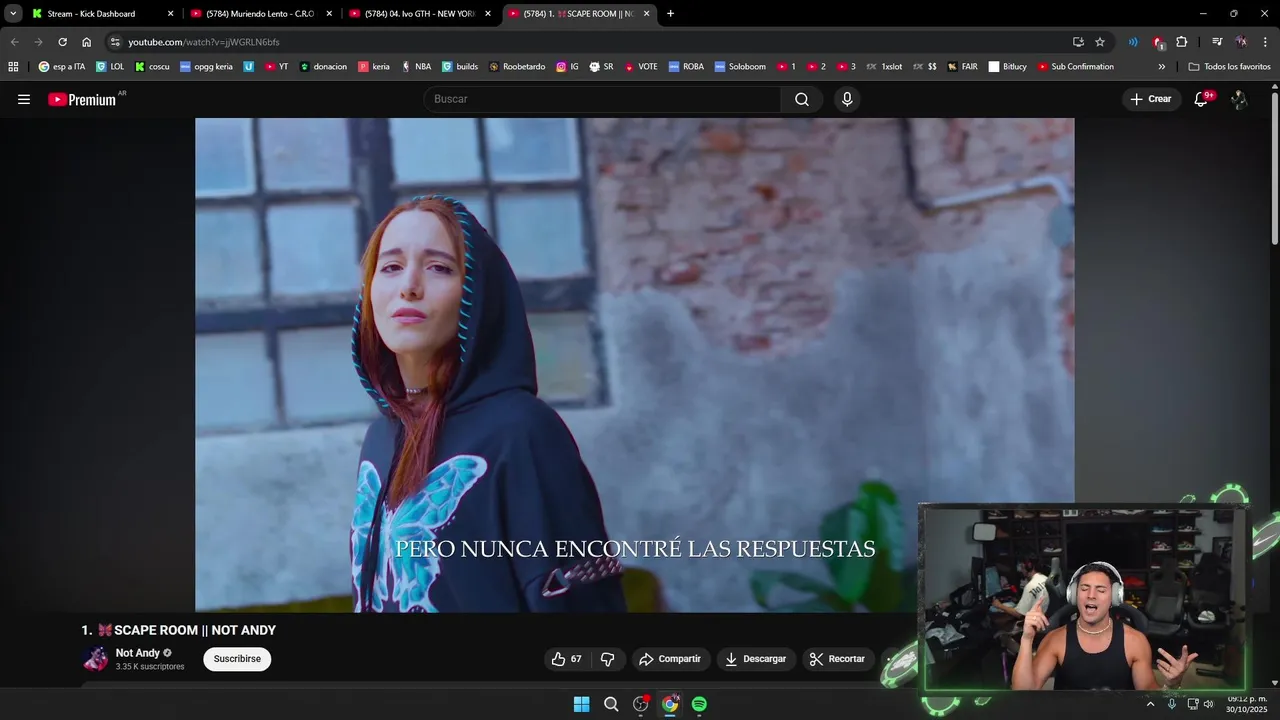Open the IG Instagram bookmark

(x=567, y=67)
